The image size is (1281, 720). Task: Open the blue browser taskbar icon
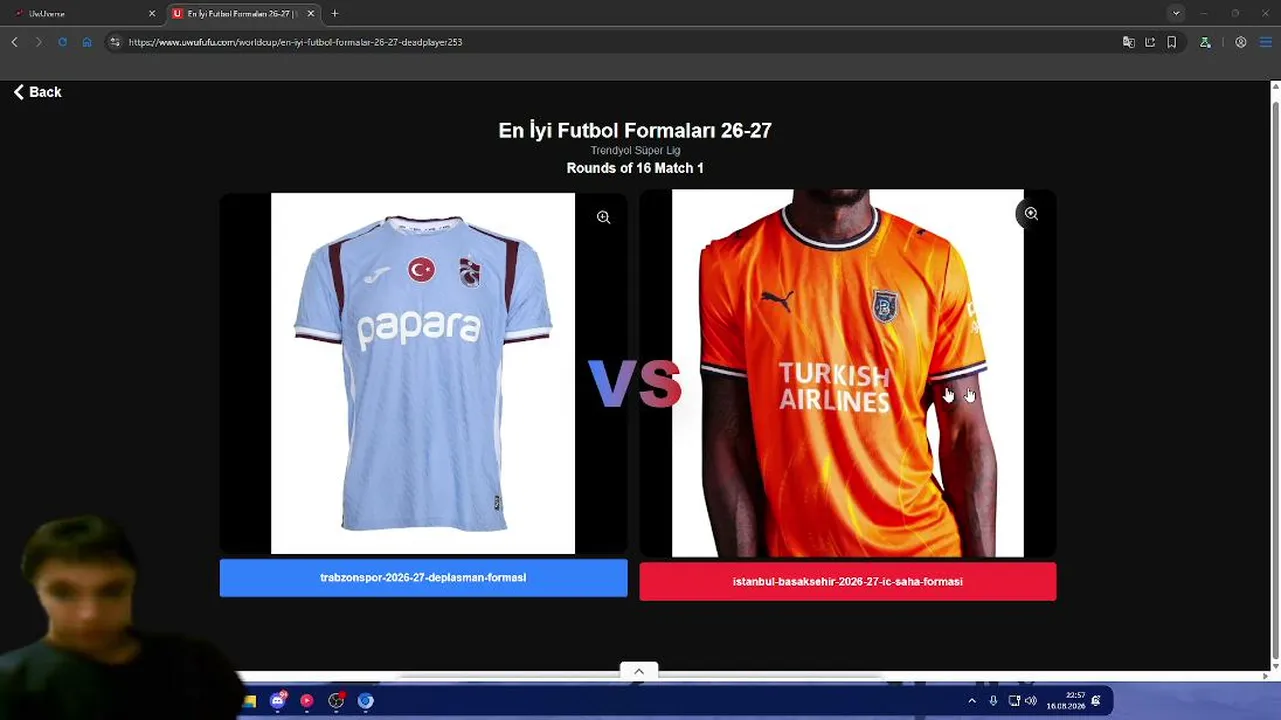[x=366, y=701]
